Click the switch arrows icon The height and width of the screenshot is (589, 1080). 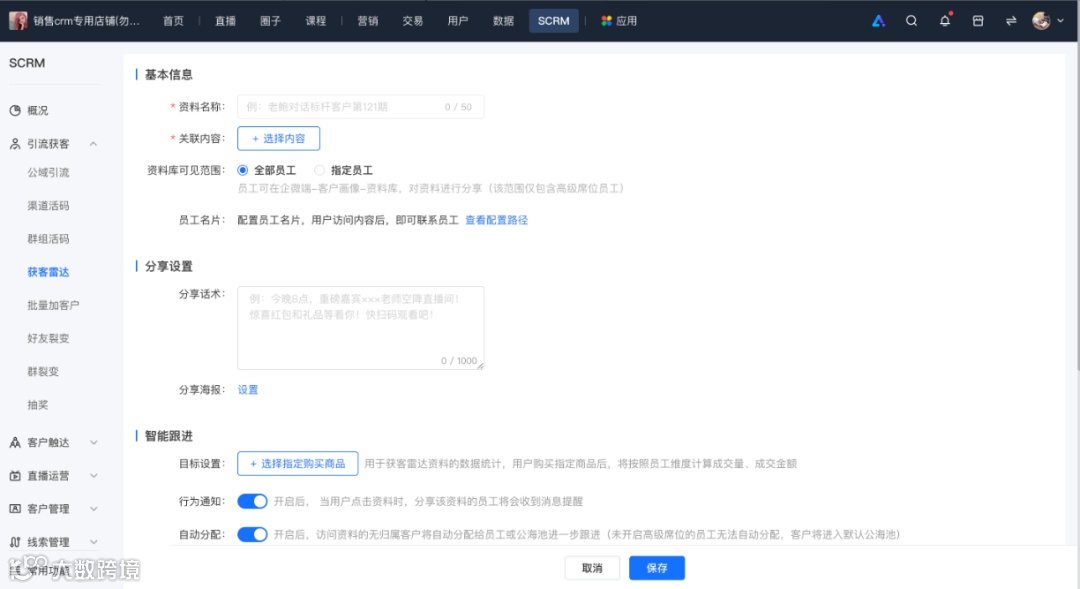tap(1011, 21)
